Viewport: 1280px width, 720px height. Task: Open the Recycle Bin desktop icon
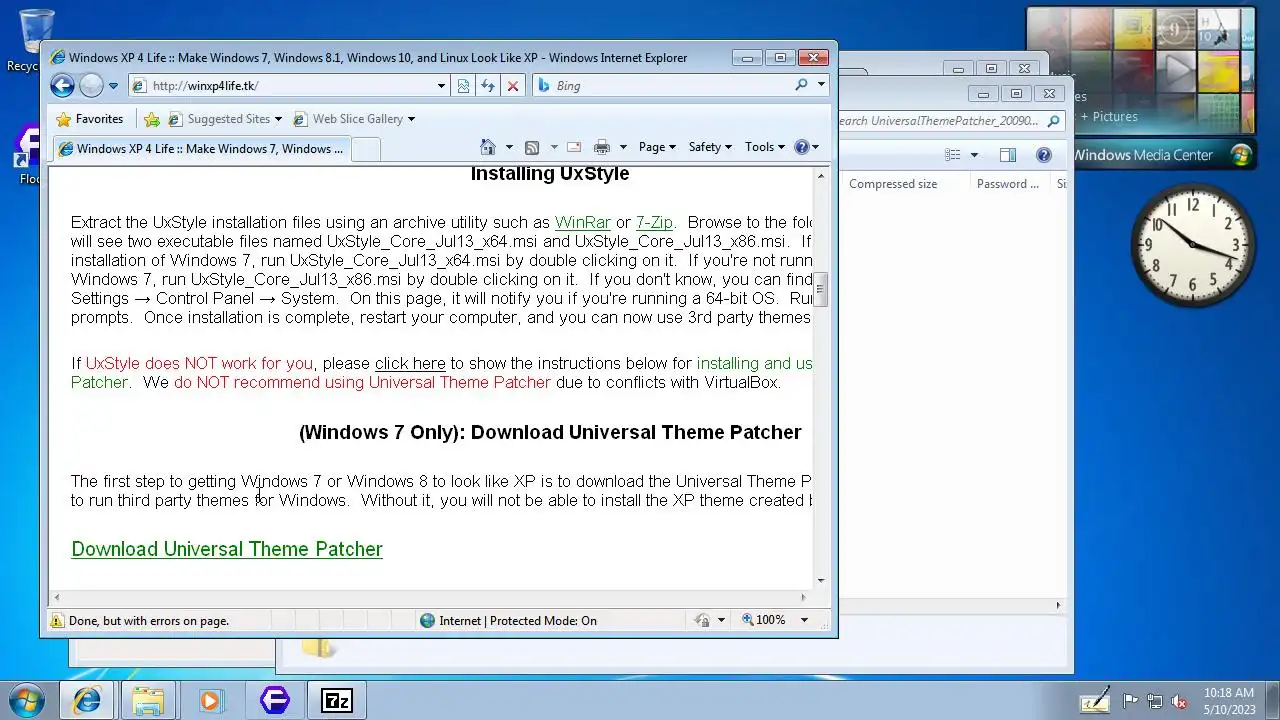pyautogui.click(x=36, y=40)
